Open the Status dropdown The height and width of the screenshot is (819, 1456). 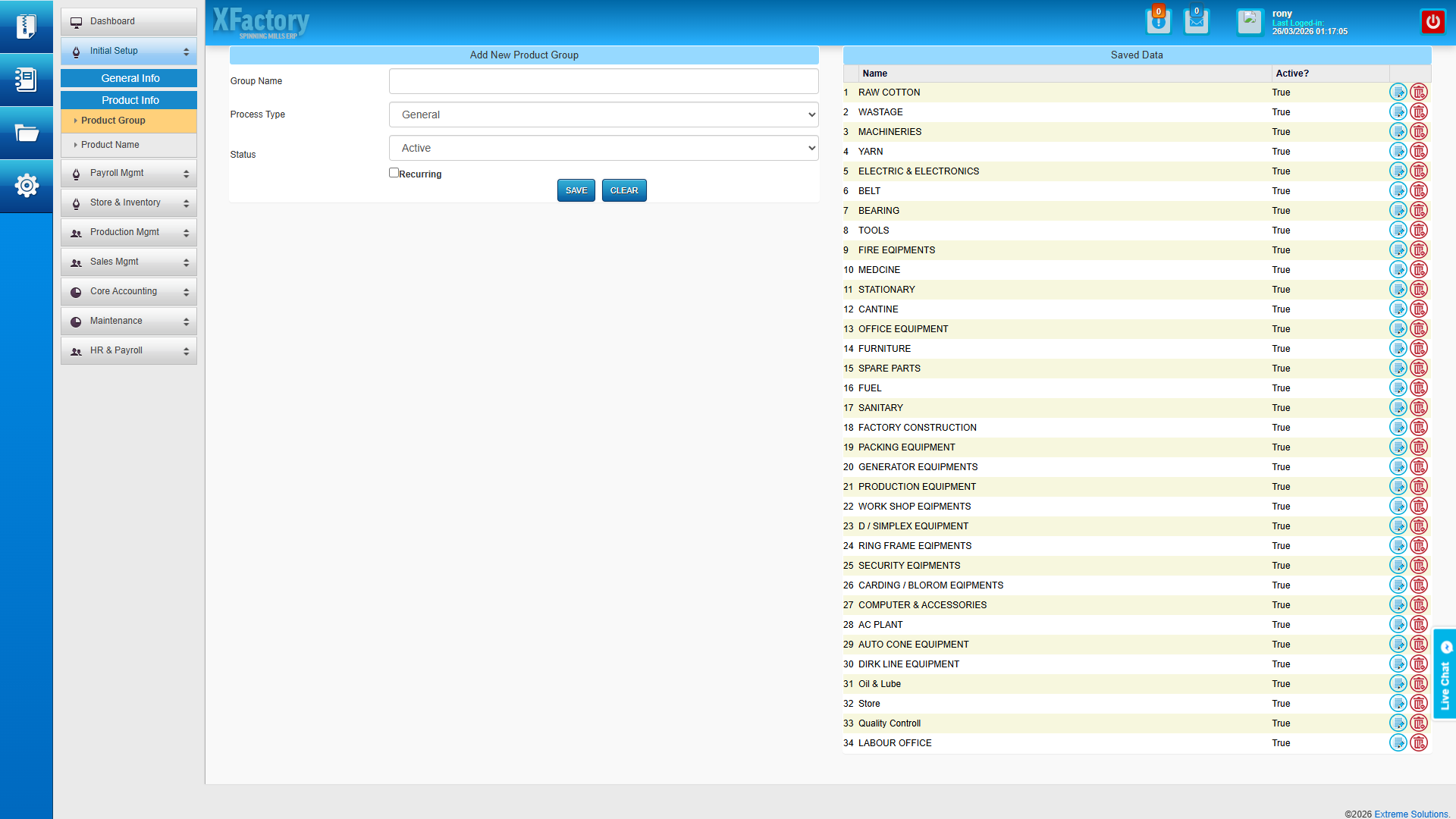click(604, 149)
